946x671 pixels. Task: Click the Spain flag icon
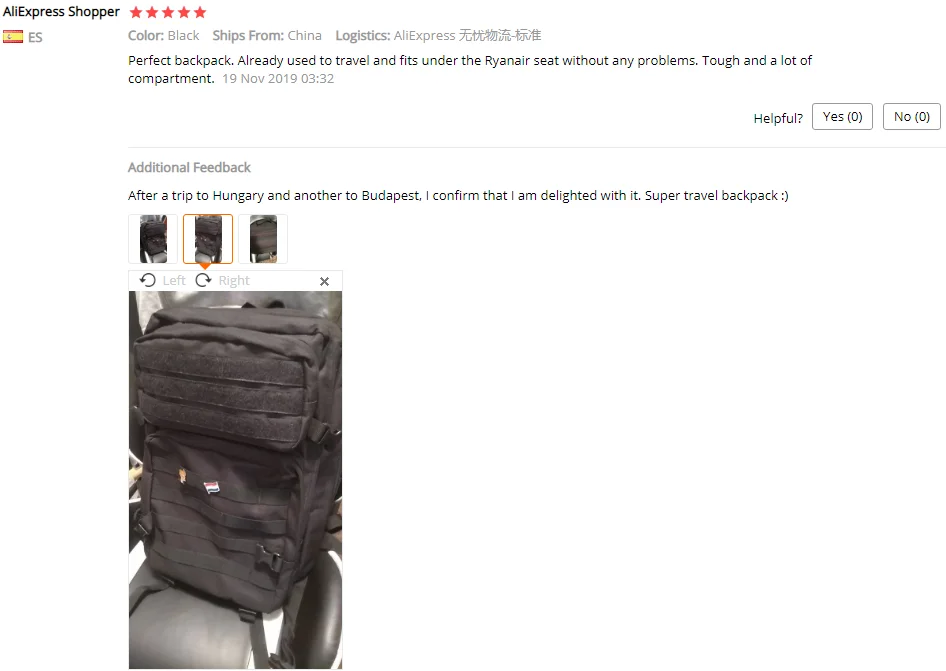(13, 37)
